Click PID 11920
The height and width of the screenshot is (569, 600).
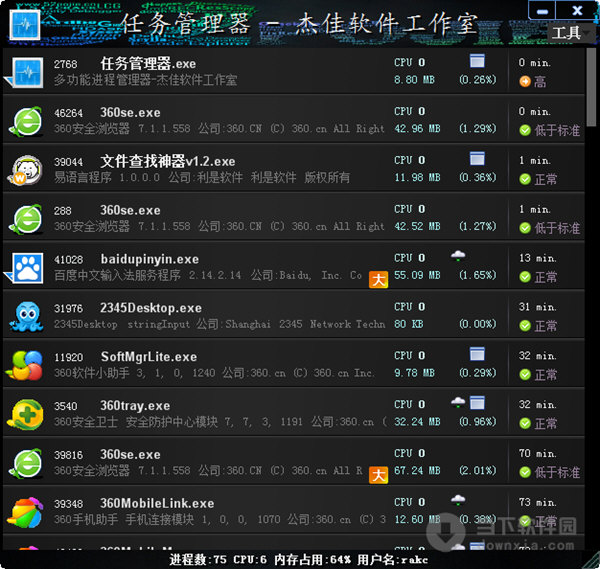pos(68,357)
